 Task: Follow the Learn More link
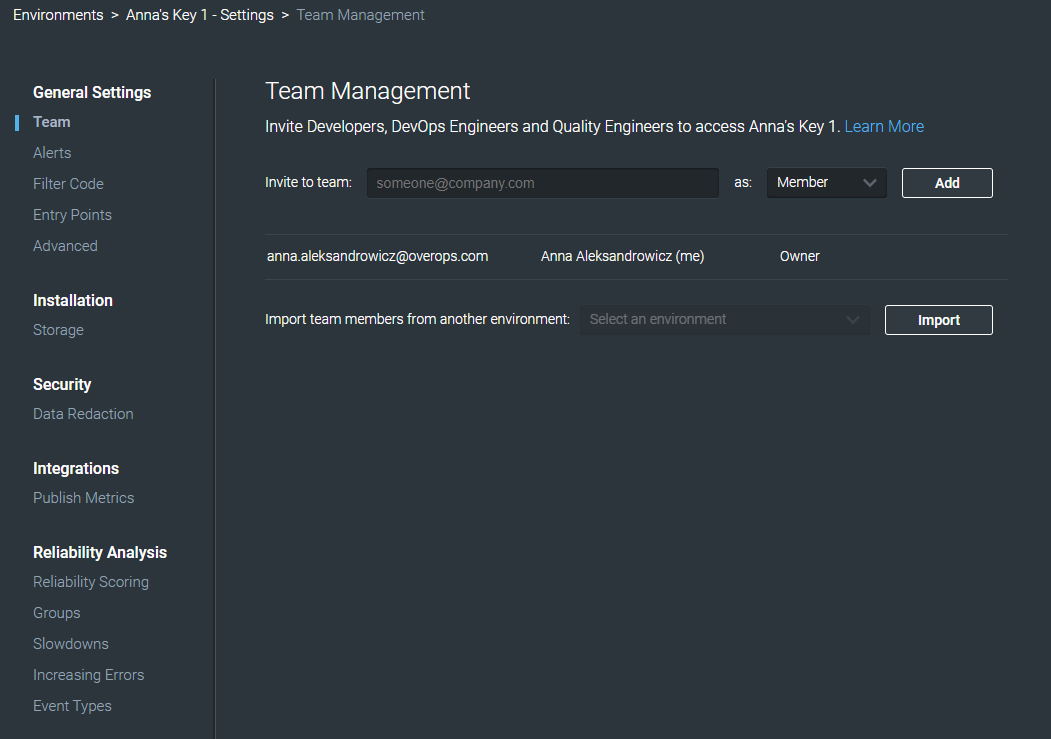(884, 127)
